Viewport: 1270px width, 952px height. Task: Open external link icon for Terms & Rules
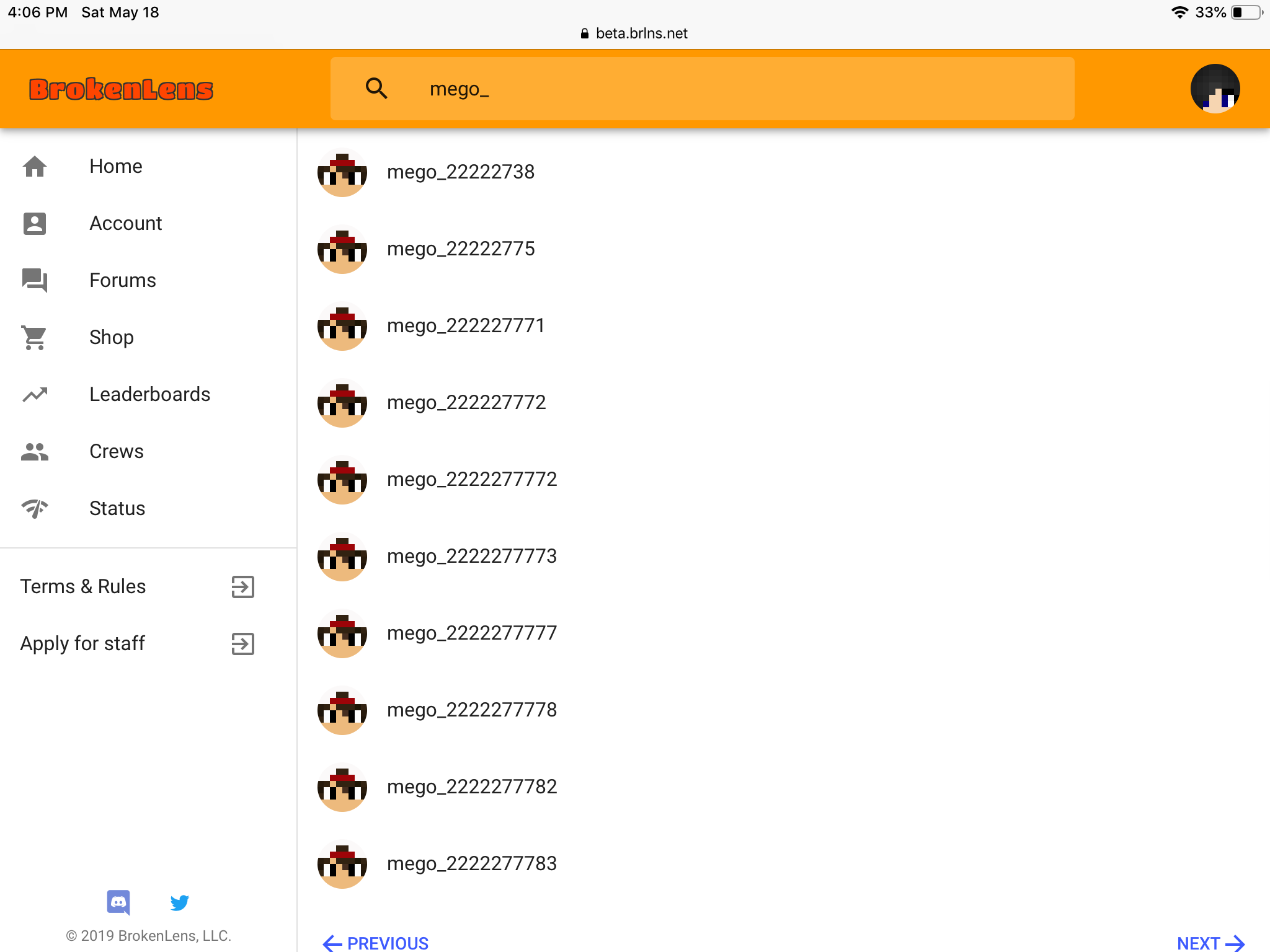coord(243,586)
